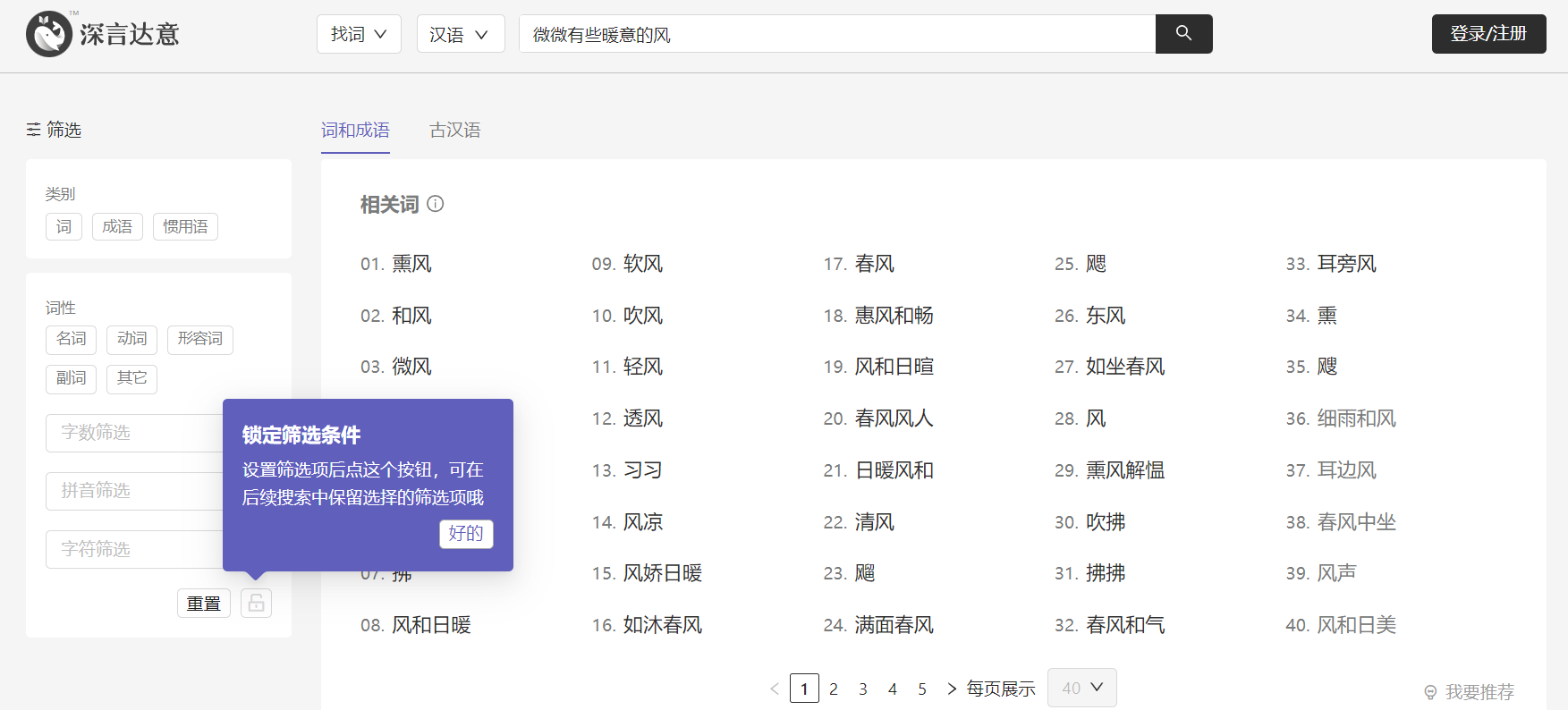Image resolution: width=1568 pixels, height=710 pixels.
Task: Click the 我要推荐 lightbulb link
Action: 1469,692
